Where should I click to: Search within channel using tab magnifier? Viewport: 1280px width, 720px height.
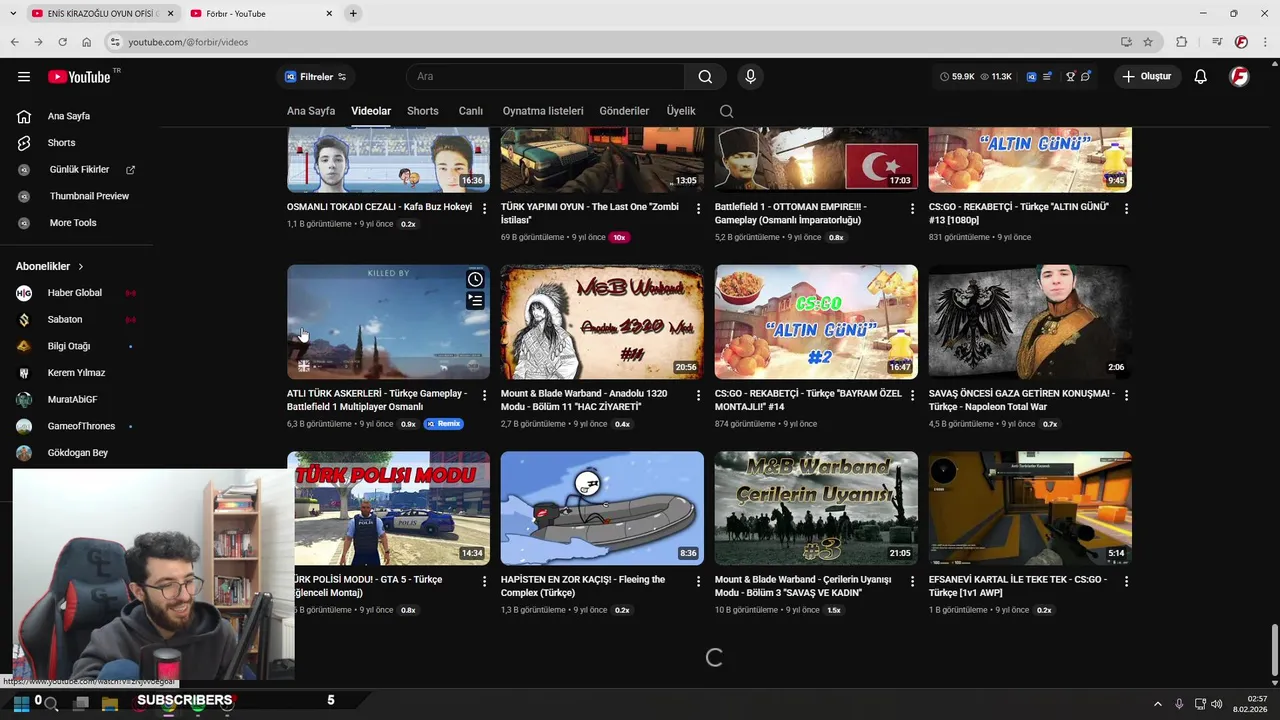[726, 111]
